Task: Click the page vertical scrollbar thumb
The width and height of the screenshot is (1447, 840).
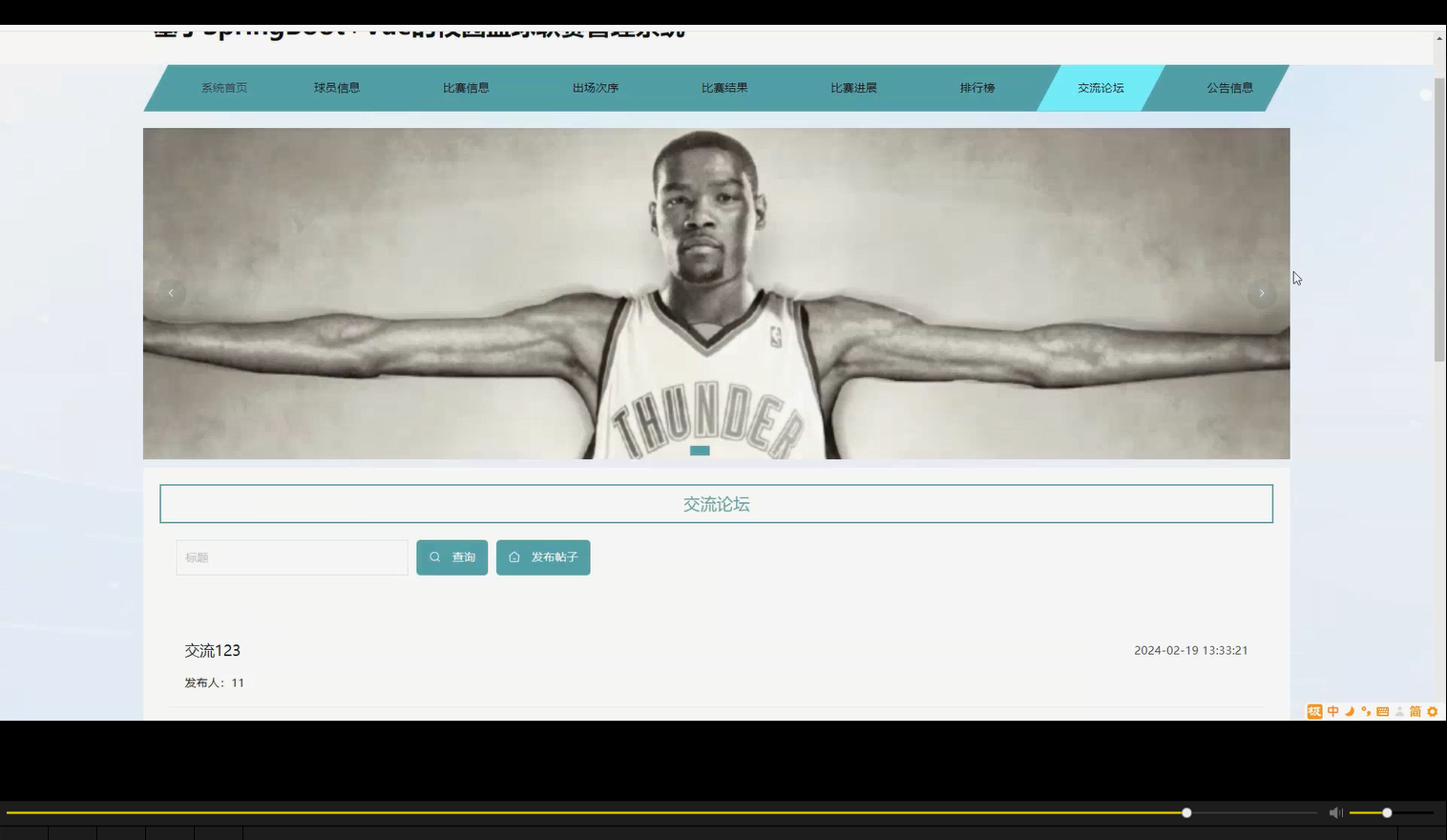Action: tap(1439, 220)
